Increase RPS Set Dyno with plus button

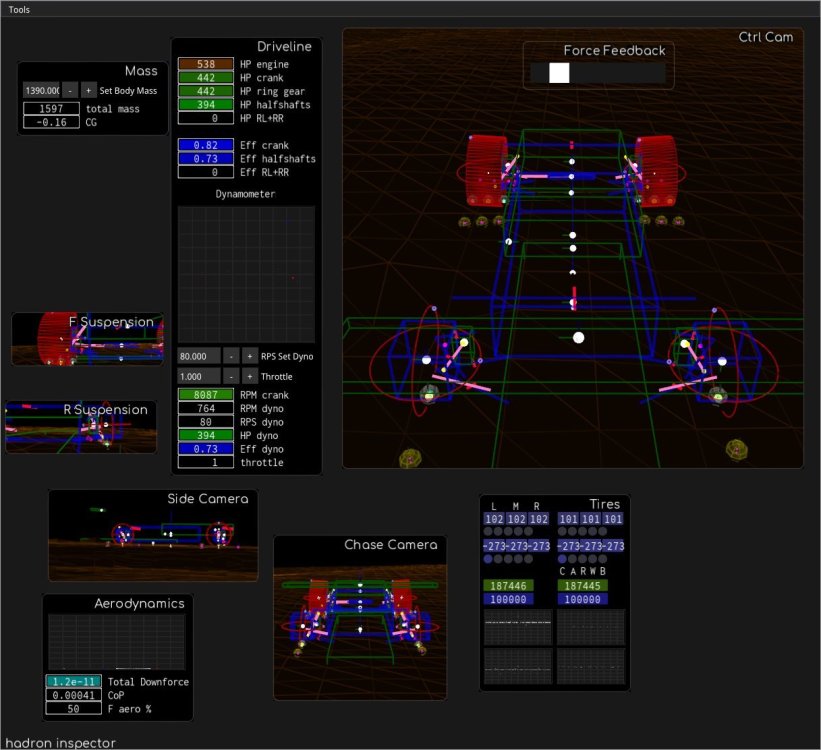pyautogui.click(x=250, y=356)
